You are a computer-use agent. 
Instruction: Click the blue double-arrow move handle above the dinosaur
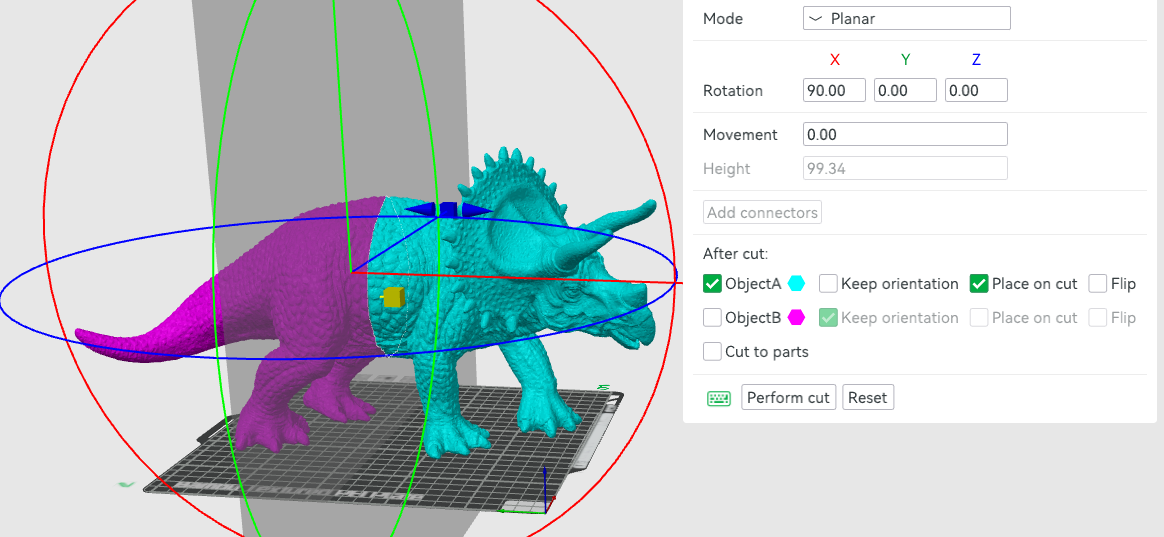(448, 209)
